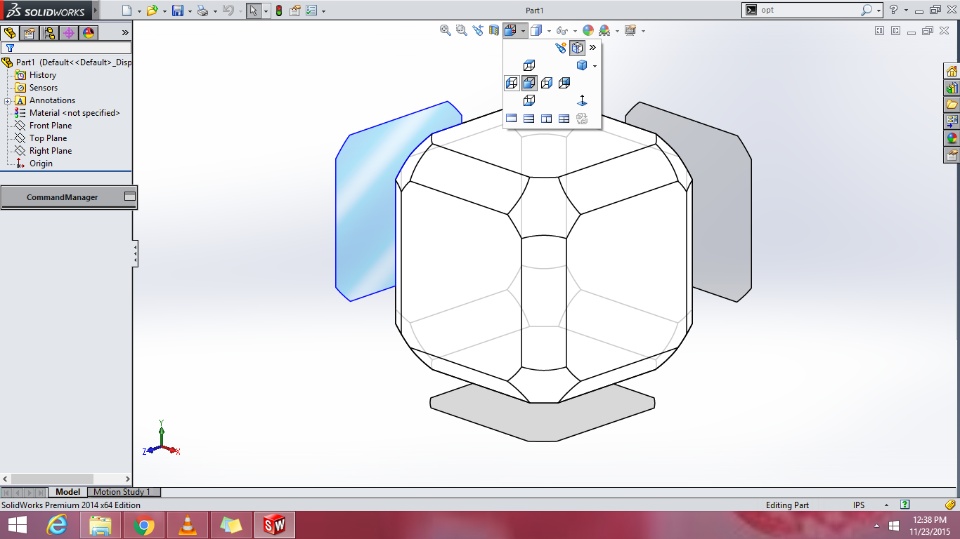Open the Apply Scene dropdown arrow

(617, 31)
